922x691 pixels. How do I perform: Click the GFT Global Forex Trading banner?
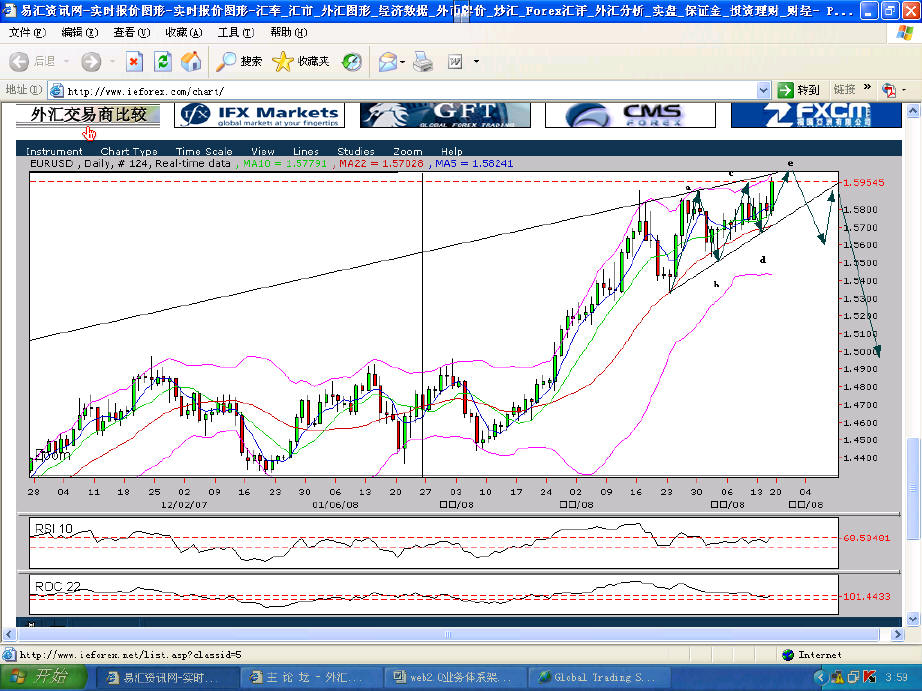tap(445, 115)
